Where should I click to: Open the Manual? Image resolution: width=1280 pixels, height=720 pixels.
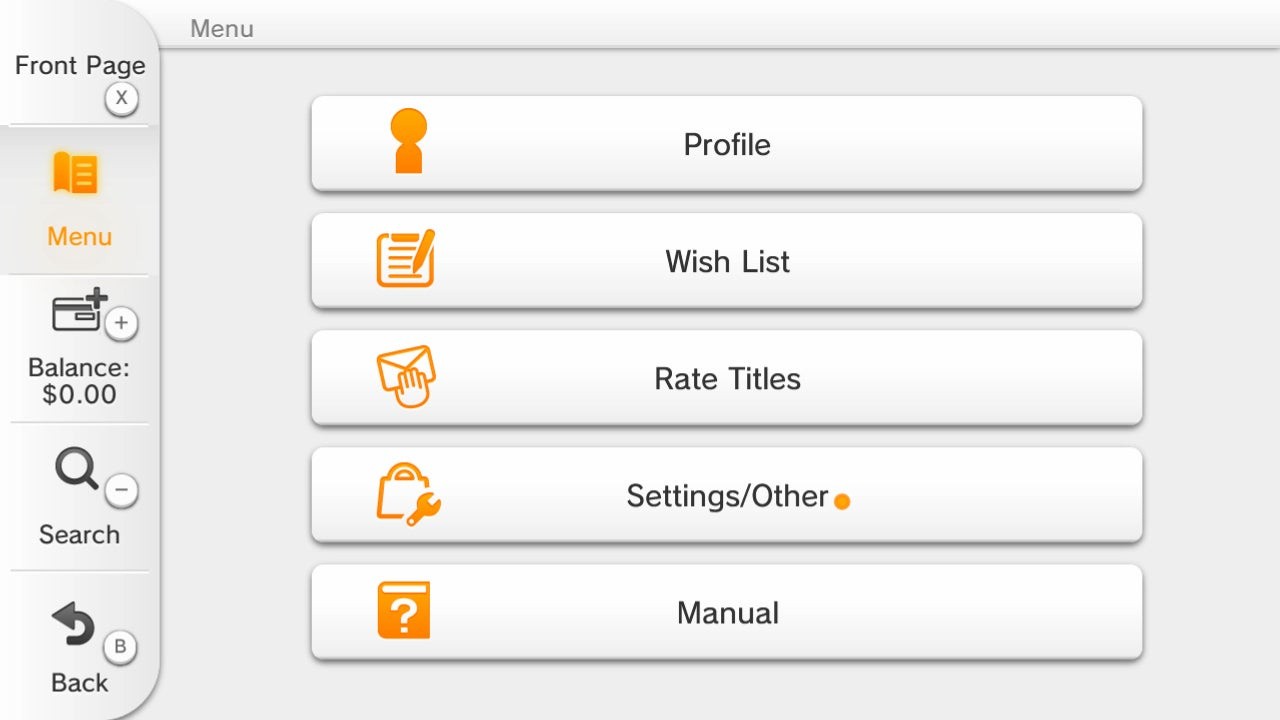[727, 613]
